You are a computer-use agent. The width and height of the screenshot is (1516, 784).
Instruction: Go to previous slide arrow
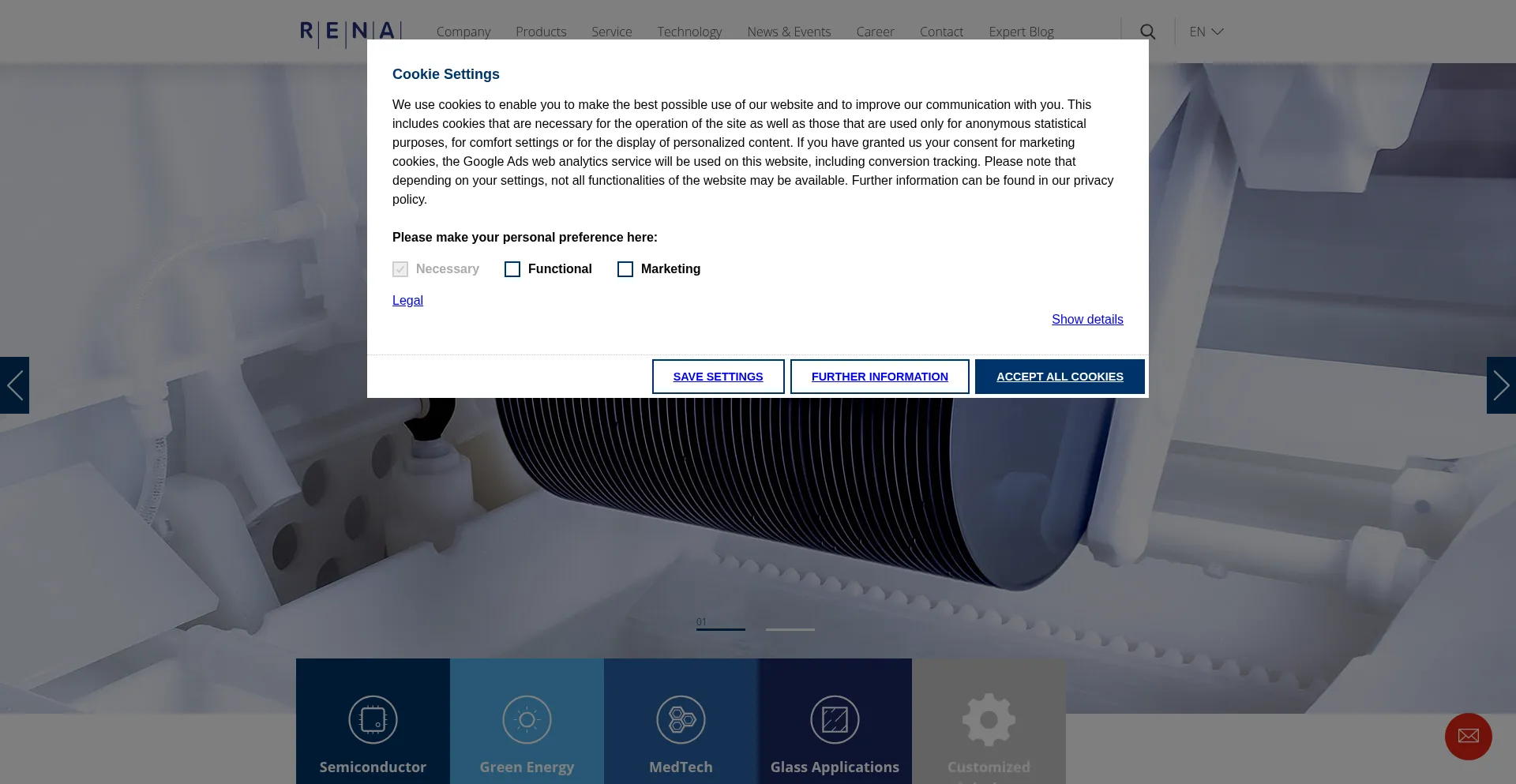click(14, 385)
